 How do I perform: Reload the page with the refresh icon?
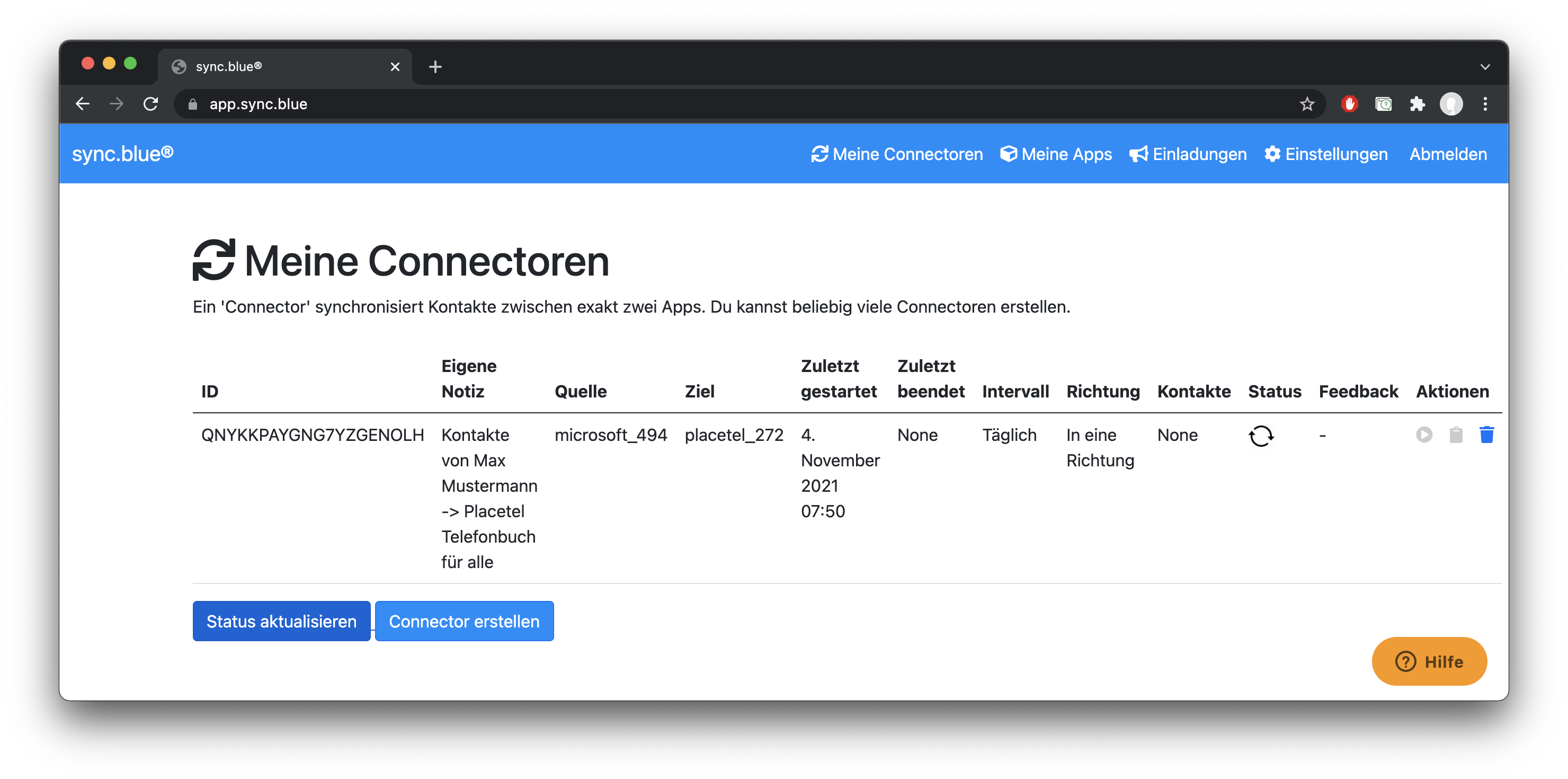coord(150,104)
